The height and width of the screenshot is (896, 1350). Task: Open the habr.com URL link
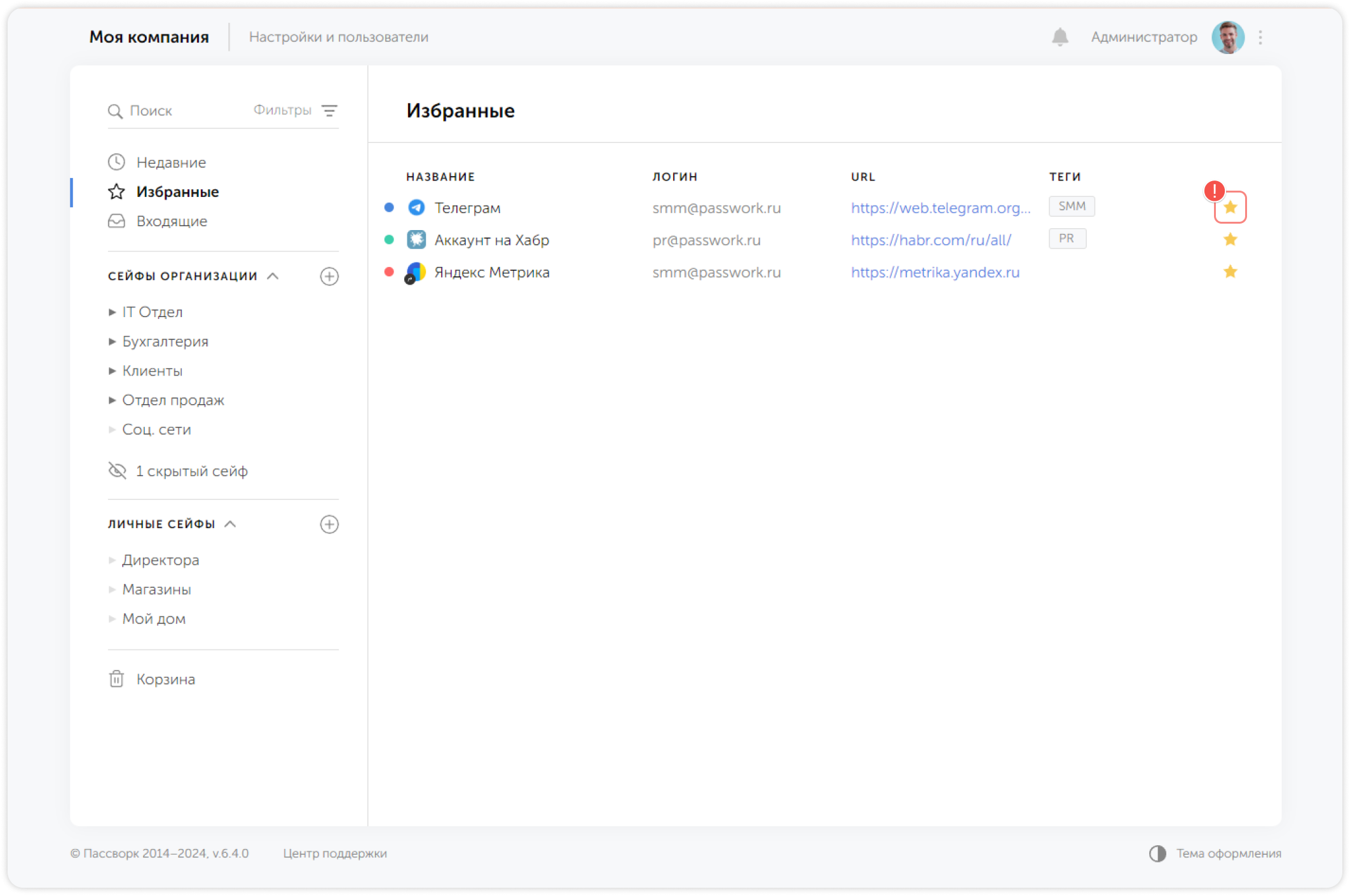pyautogui.click(x=931, y=240)
